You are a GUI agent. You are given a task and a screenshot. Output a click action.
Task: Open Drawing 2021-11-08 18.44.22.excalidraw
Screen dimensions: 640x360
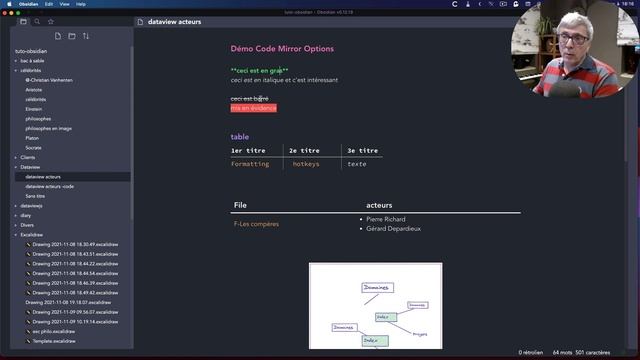[75, 264]
